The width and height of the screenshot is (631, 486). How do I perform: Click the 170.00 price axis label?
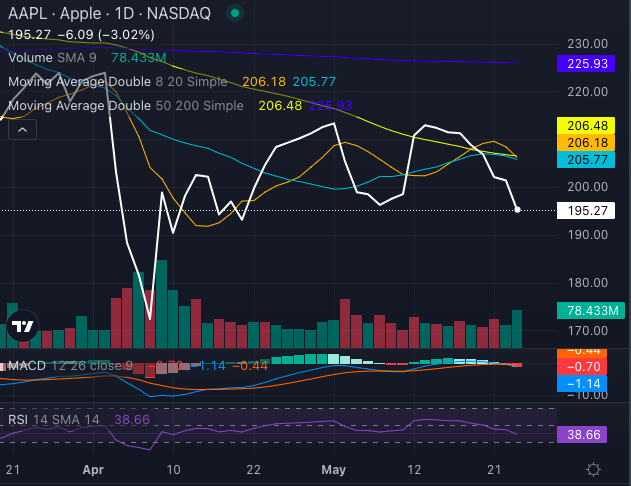tap(588, 331)
